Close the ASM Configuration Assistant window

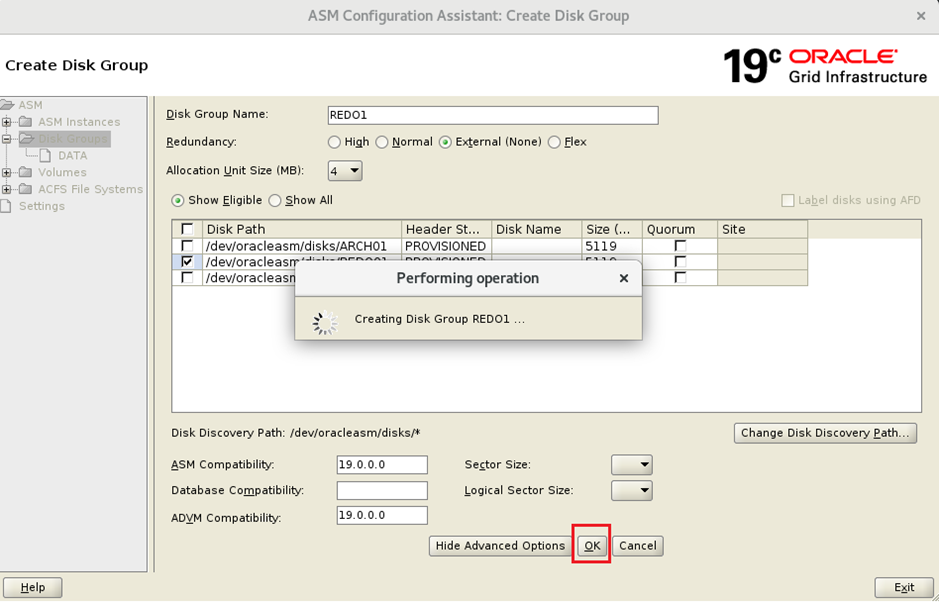point(921,16)
